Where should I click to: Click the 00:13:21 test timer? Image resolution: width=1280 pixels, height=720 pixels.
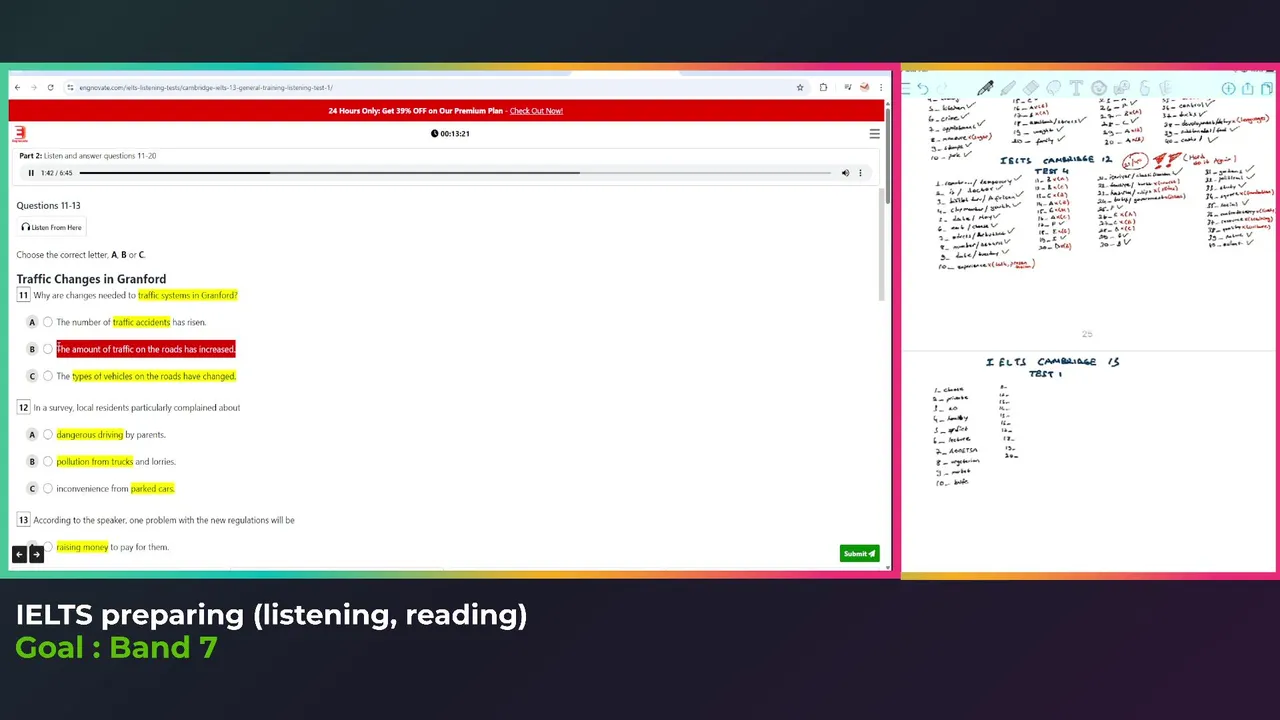pyautogui.click(x=450, y=133)
